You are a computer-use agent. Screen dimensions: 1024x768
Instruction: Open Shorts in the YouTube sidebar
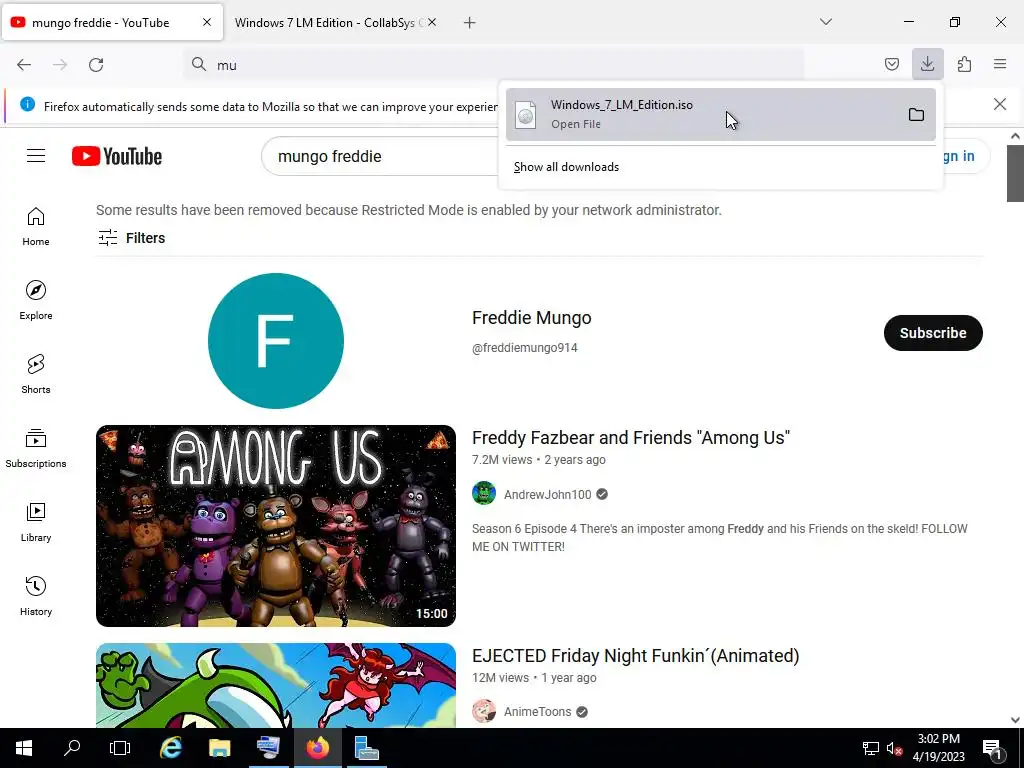(36, 374)
